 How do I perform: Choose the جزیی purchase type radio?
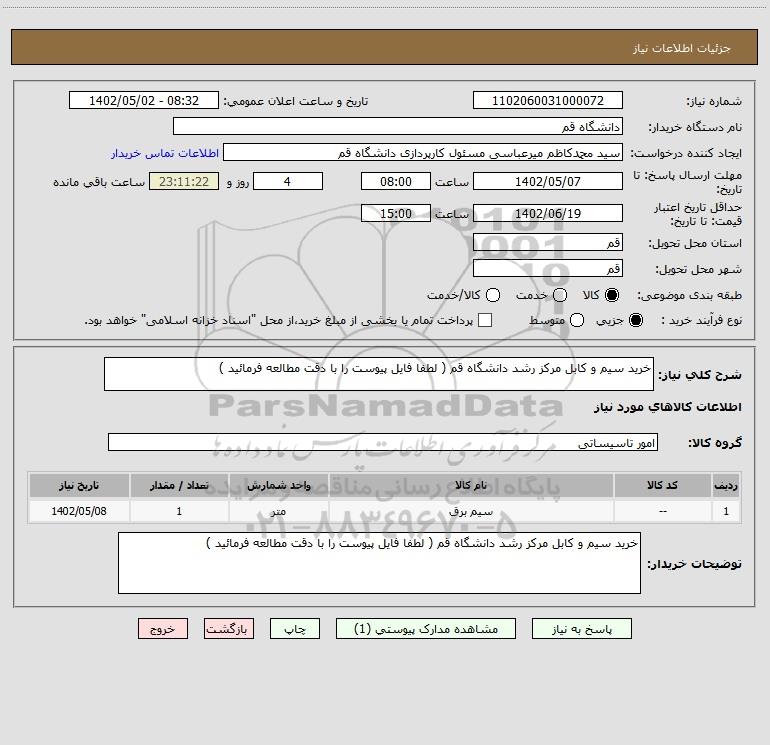click(636, 320)
